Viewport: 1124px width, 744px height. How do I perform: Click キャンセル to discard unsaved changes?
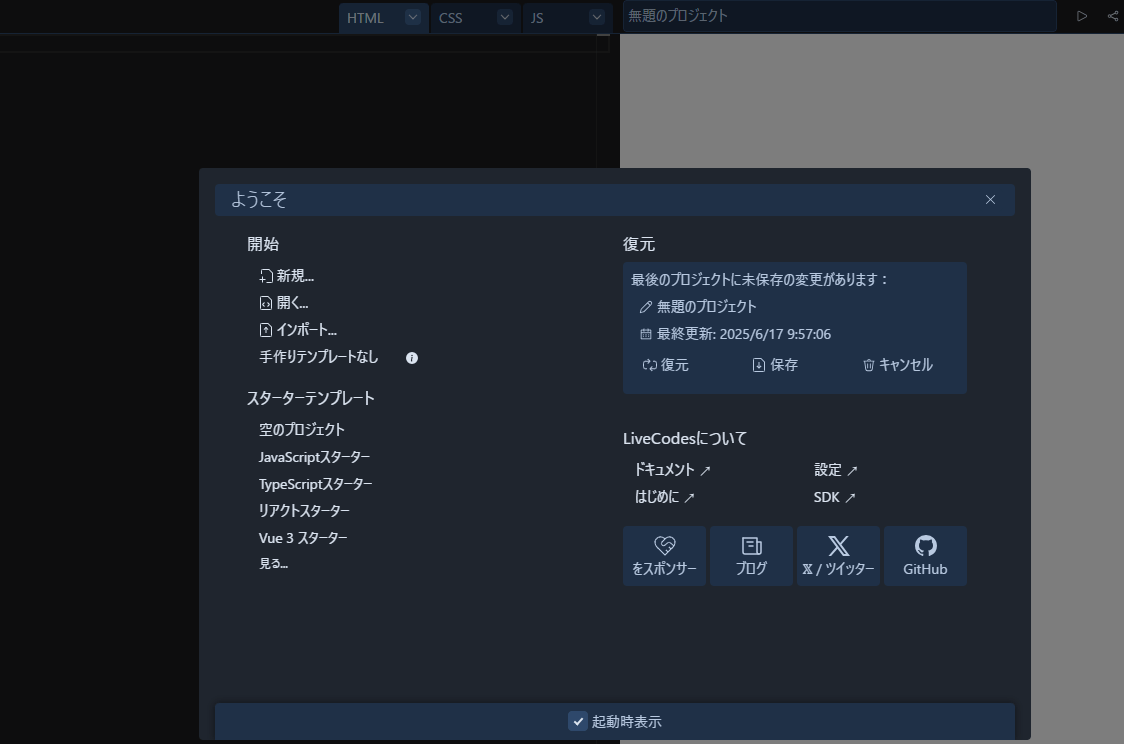click(x=897, y=365)
